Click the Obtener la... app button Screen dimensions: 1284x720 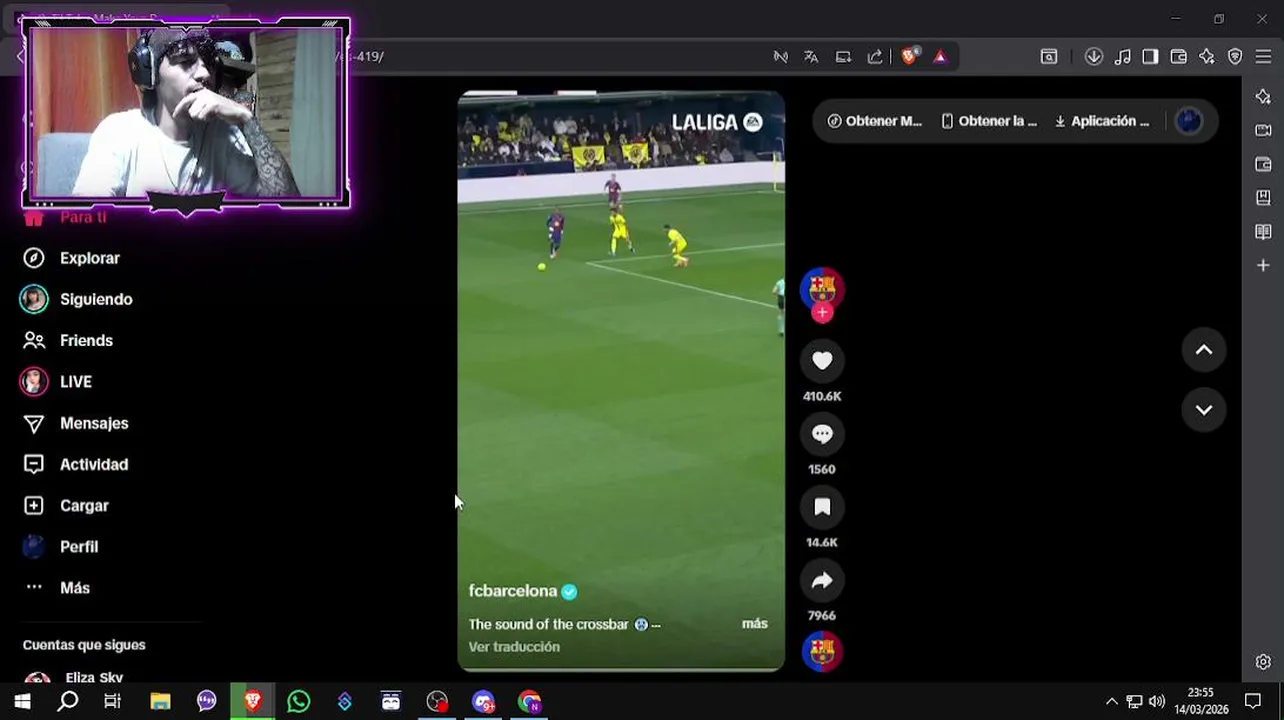(989, 121)
